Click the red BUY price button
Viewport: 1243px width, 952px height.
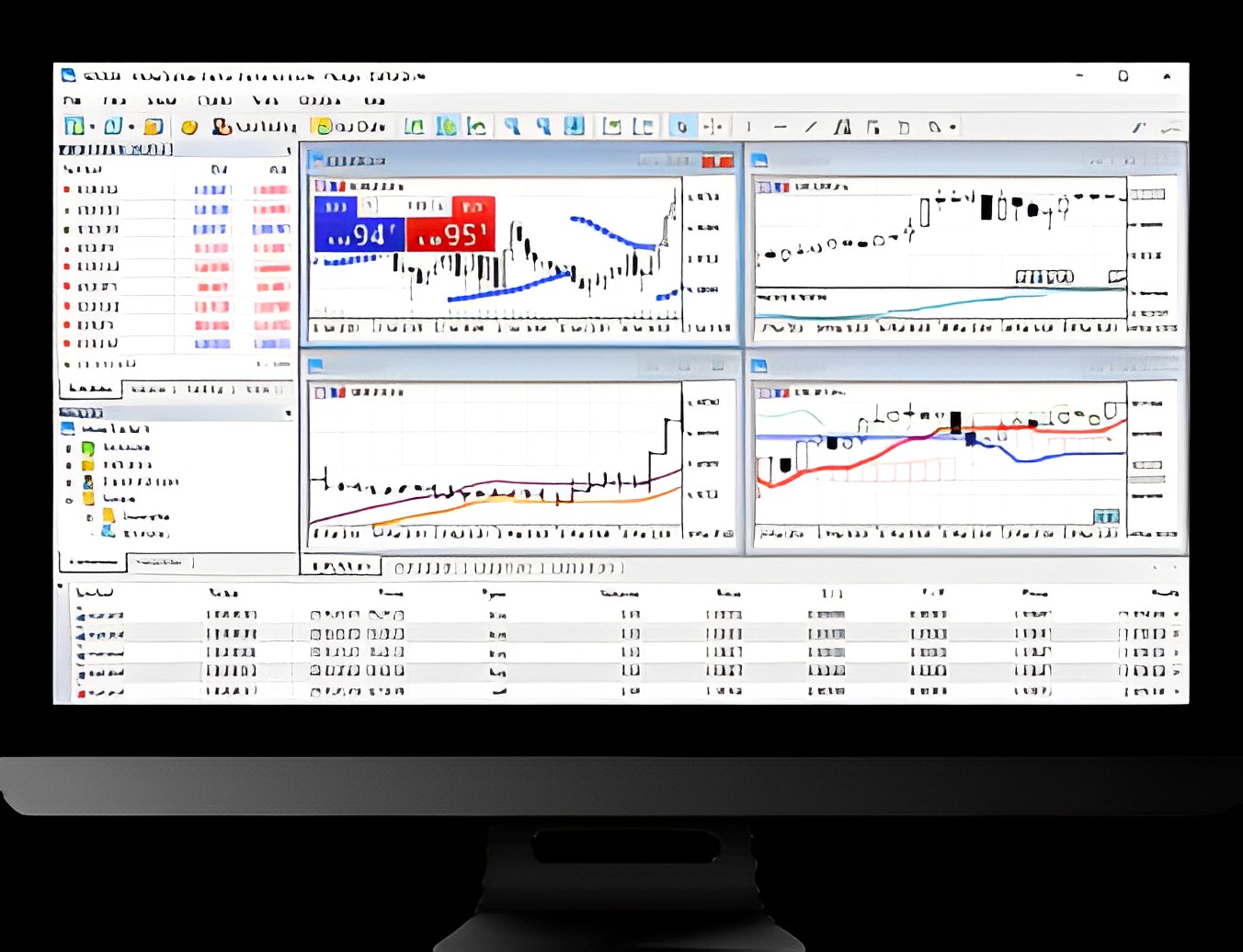[450, 235]
